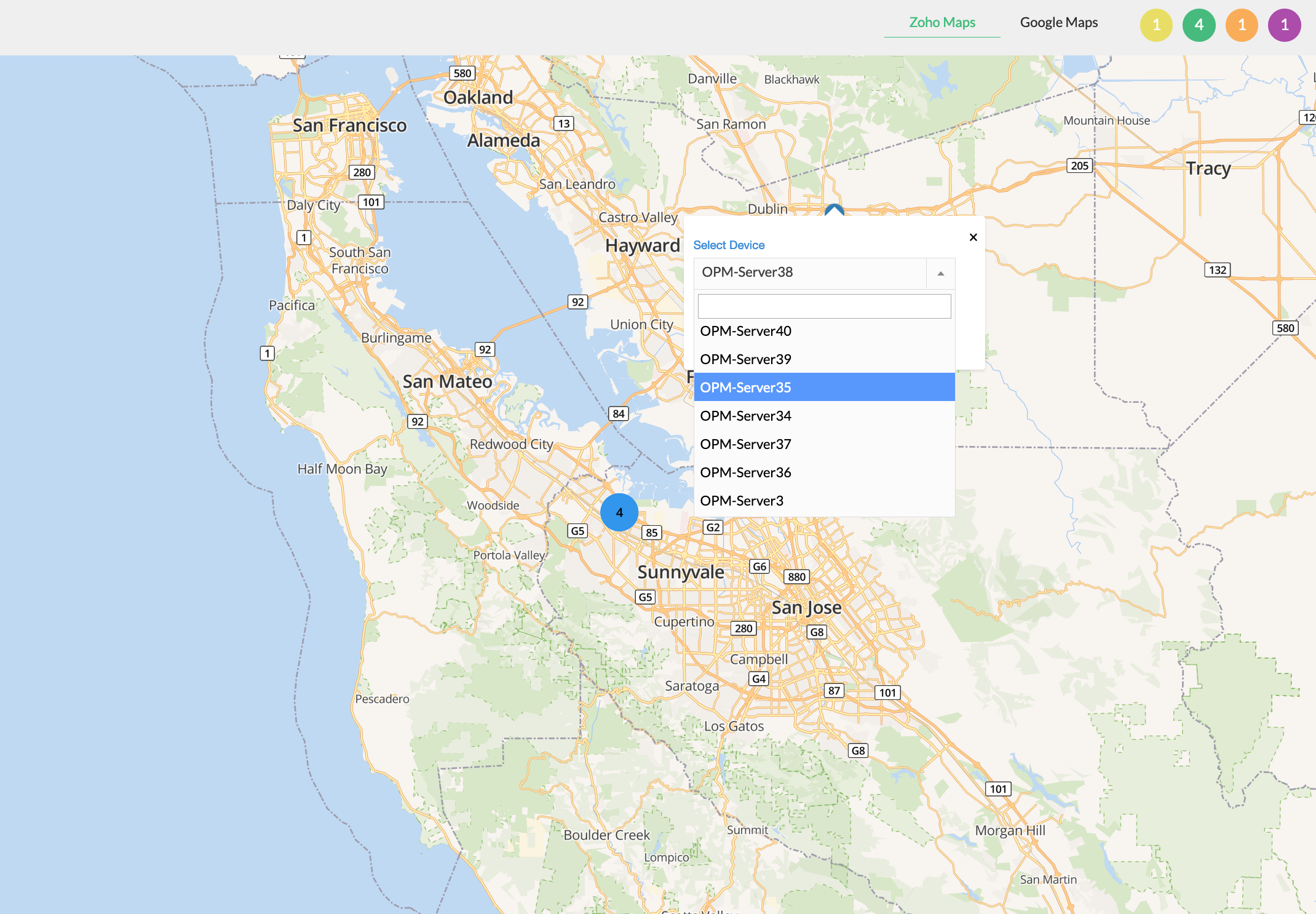Click the device search input field
1316x914 pixels.
[824, 306]
